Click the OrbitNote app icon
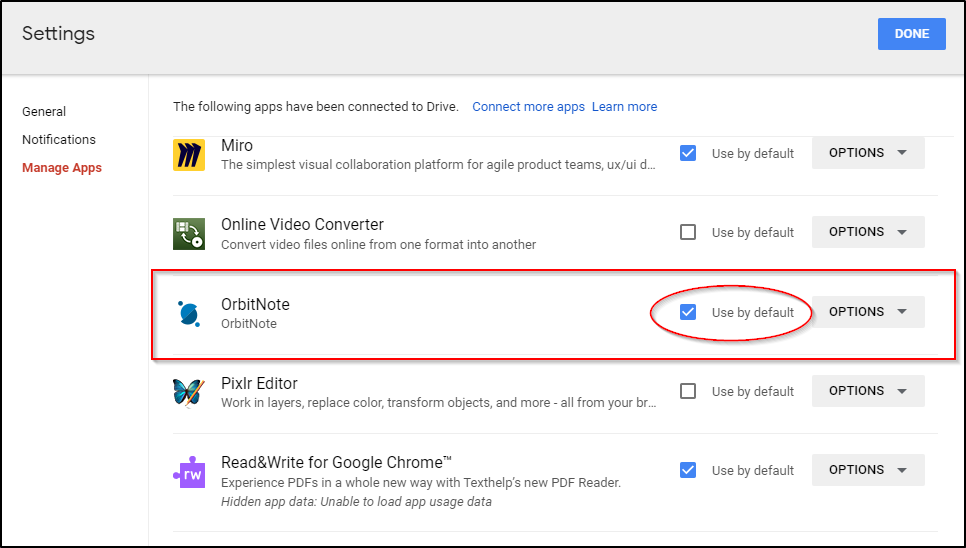Viewport: 966px width, 548px height. coord(189,313)
